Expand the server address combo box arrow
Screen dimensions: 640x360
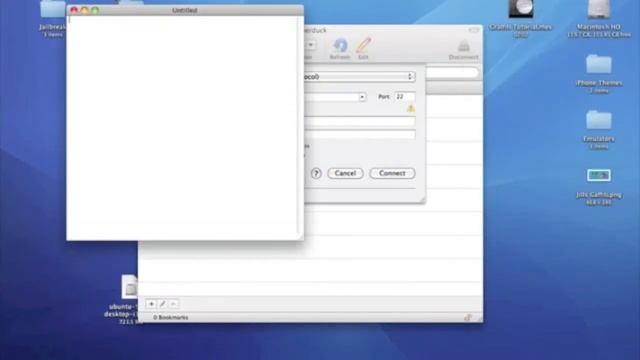click(362, 97)
